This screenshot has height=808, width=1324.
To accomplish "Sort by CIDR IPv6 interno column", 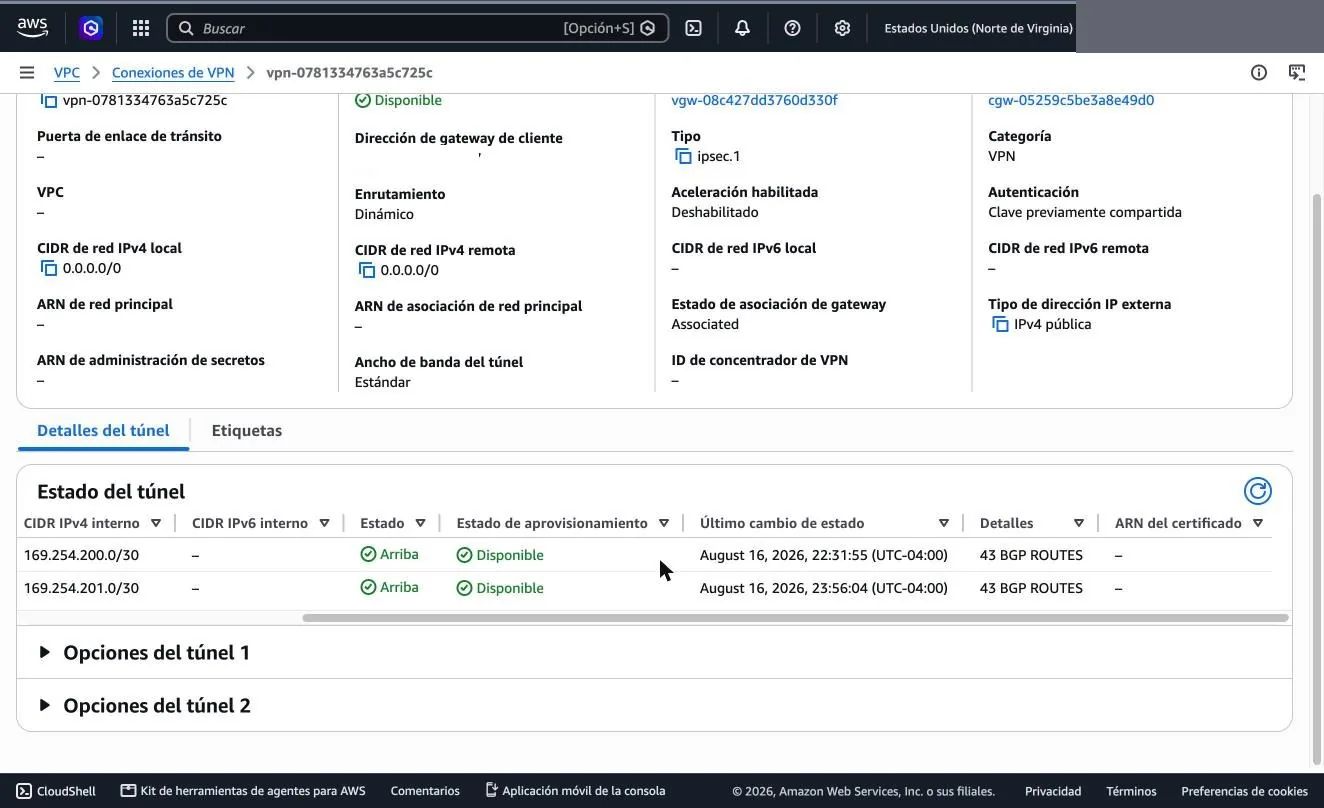I will point(324,523).
